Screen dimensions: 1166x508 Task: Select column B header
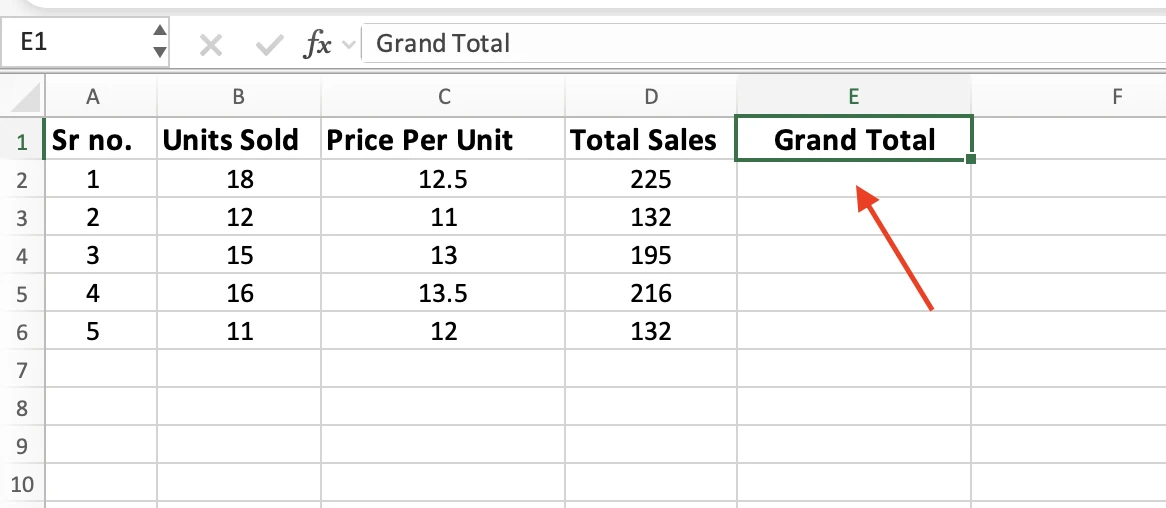pyautogui.click(x=239, y=96)
